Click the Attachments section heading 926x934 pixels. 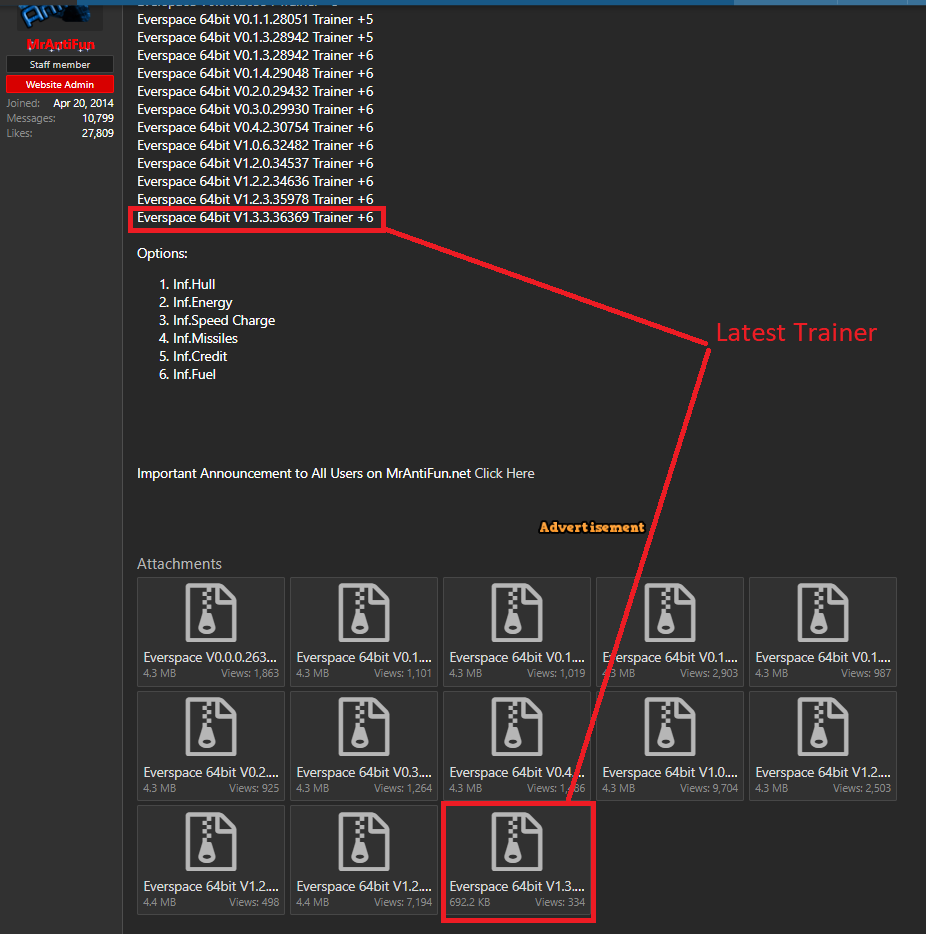pyautogui.click(x=179, y=564)
